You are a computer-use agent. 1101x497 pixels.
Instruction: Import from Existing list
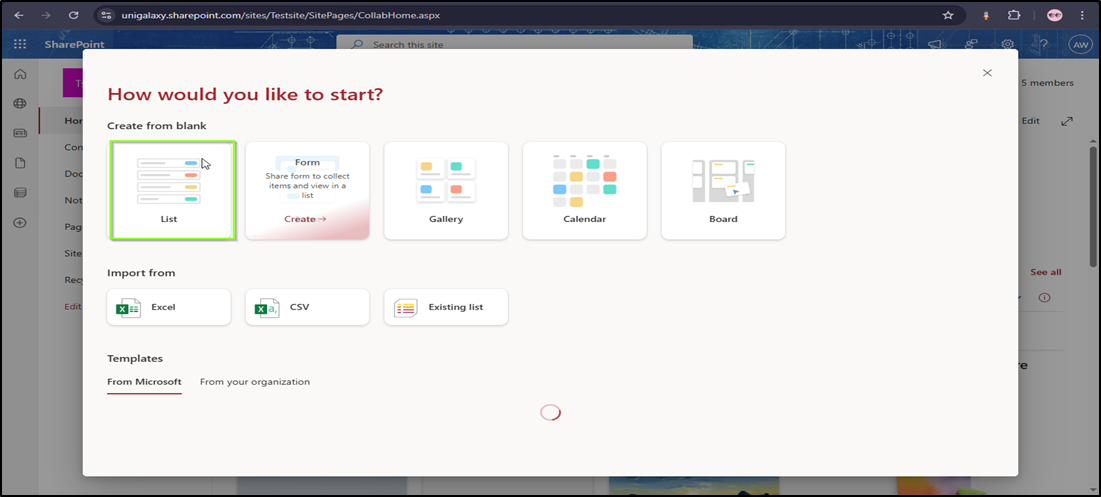click(446, 307)
